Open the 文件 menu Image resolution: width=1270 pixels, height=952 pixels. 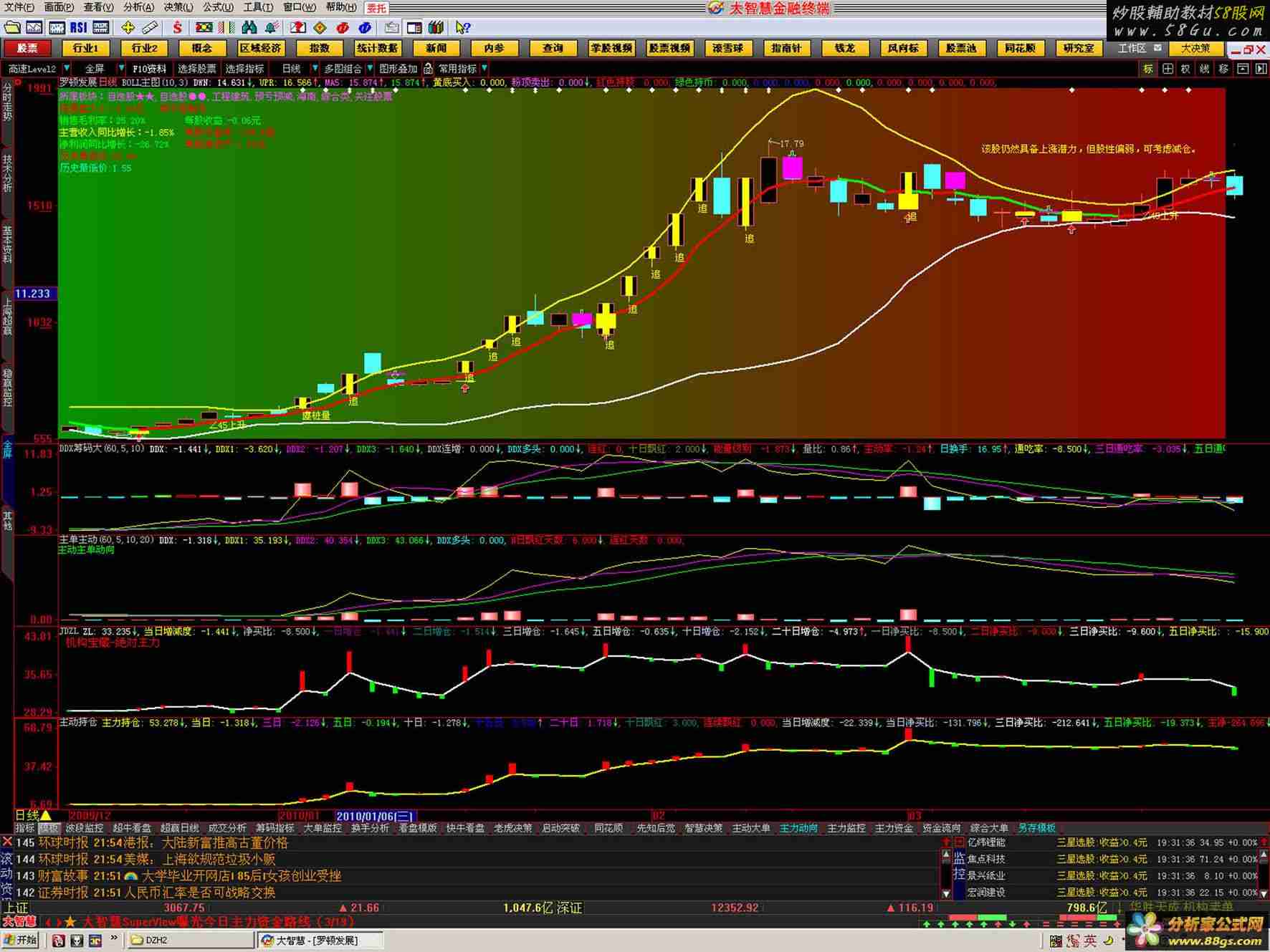pyautogui.click(x=19, y=7)
